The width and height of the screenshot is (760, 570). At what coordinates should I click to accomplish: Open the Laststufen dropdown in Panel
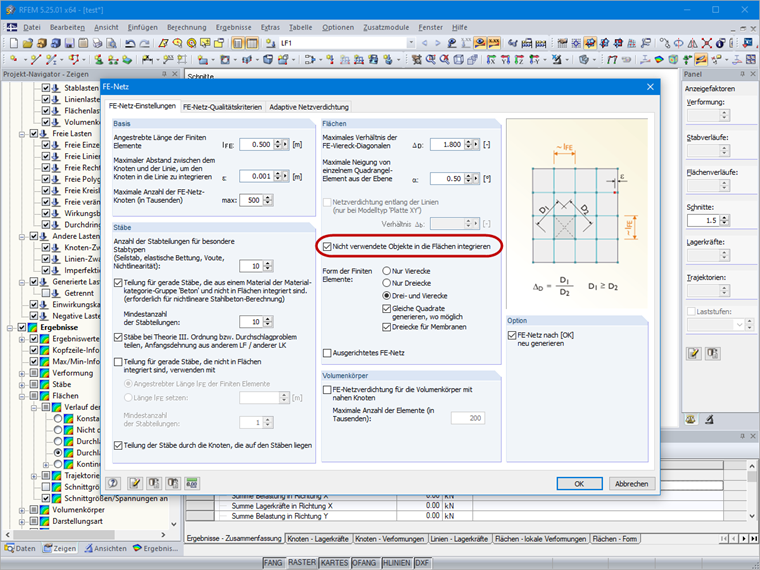(x=740, y=324)
